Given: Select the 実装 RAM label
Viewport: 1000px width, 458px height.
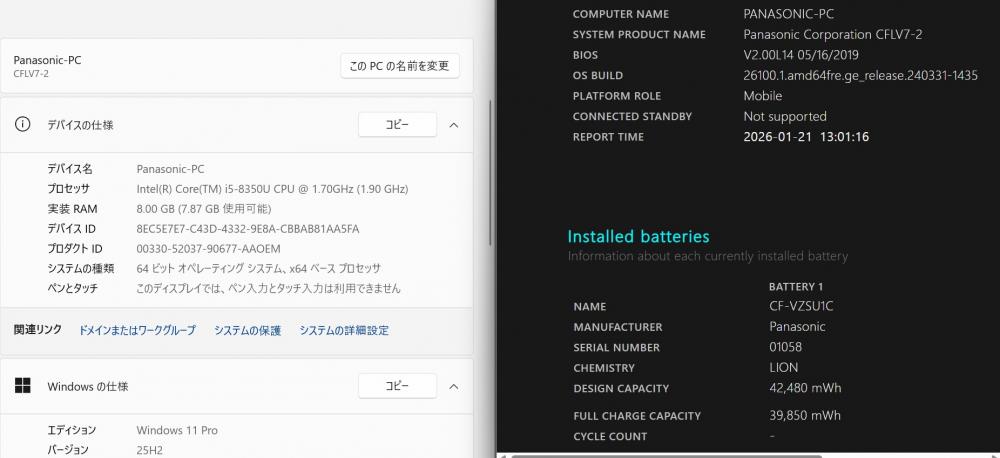Looking at the screenshot, I should tap(72, 209).
